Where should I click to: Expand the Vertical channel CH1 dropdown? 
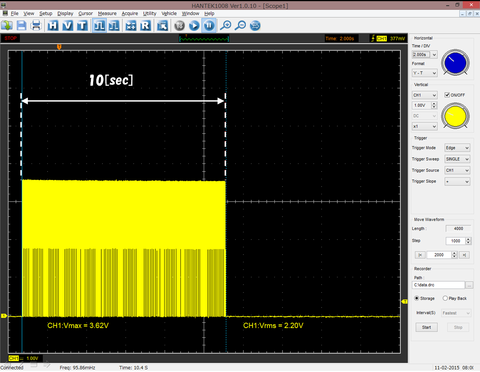pos(434,95)
